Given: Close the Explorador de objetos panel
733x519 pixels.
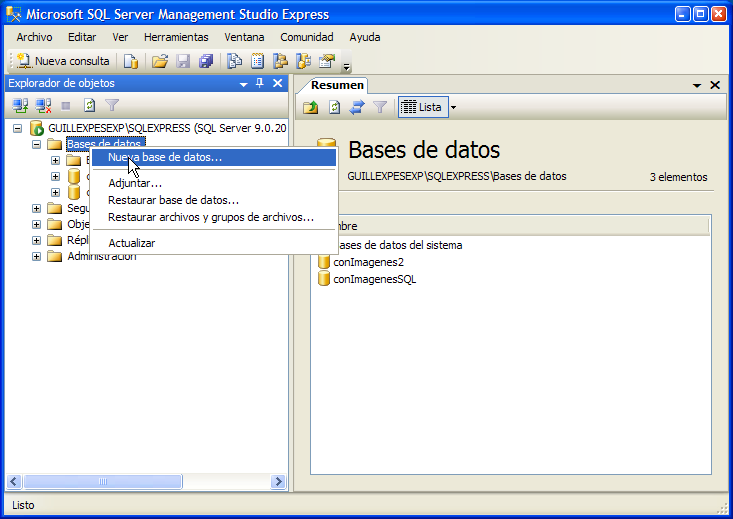Looking at the screenshot, I should point(278,83).
